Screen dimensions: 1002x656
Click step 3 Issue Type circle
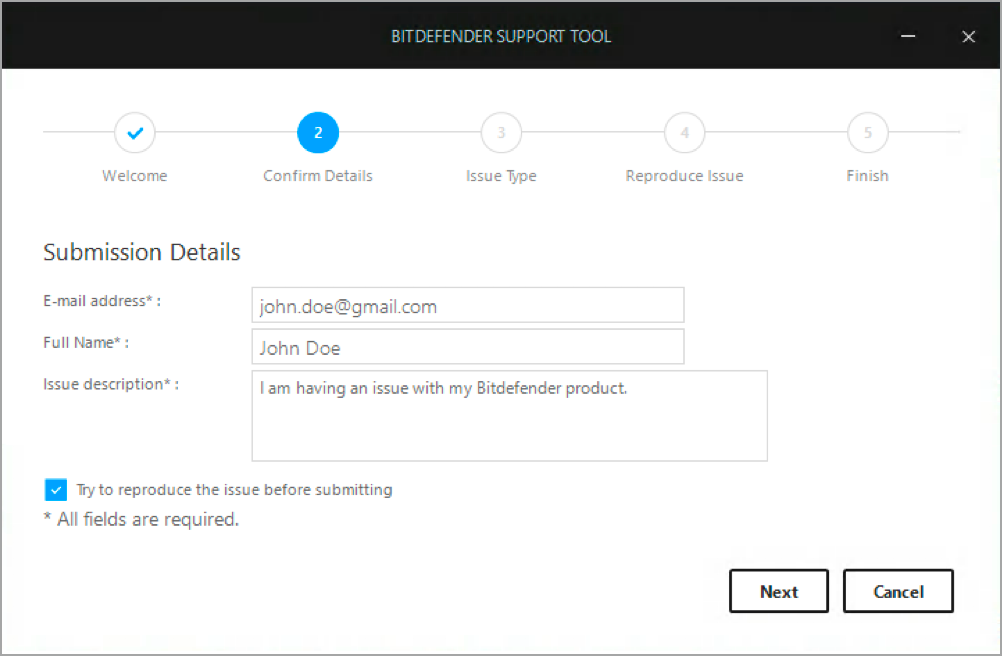[x=501, y=133]
